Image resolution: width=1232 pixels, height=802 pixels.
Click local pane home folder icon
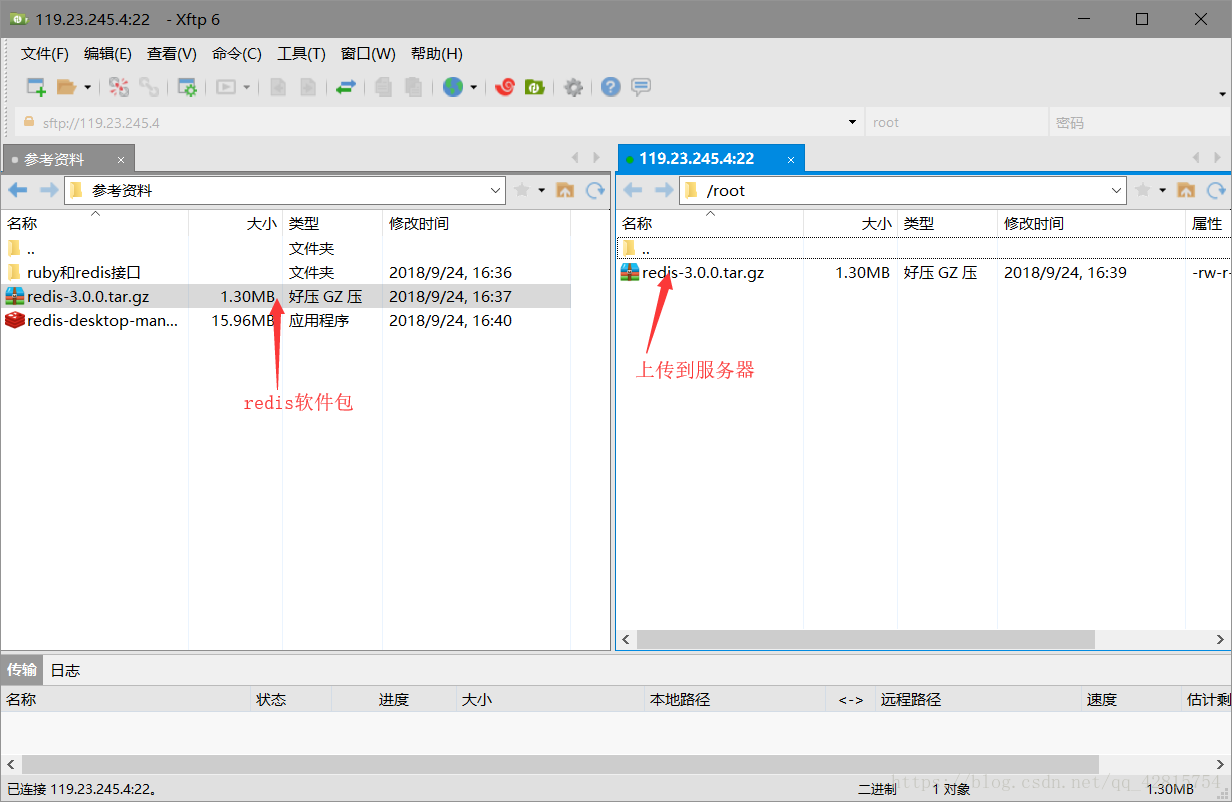coord(565,190)
